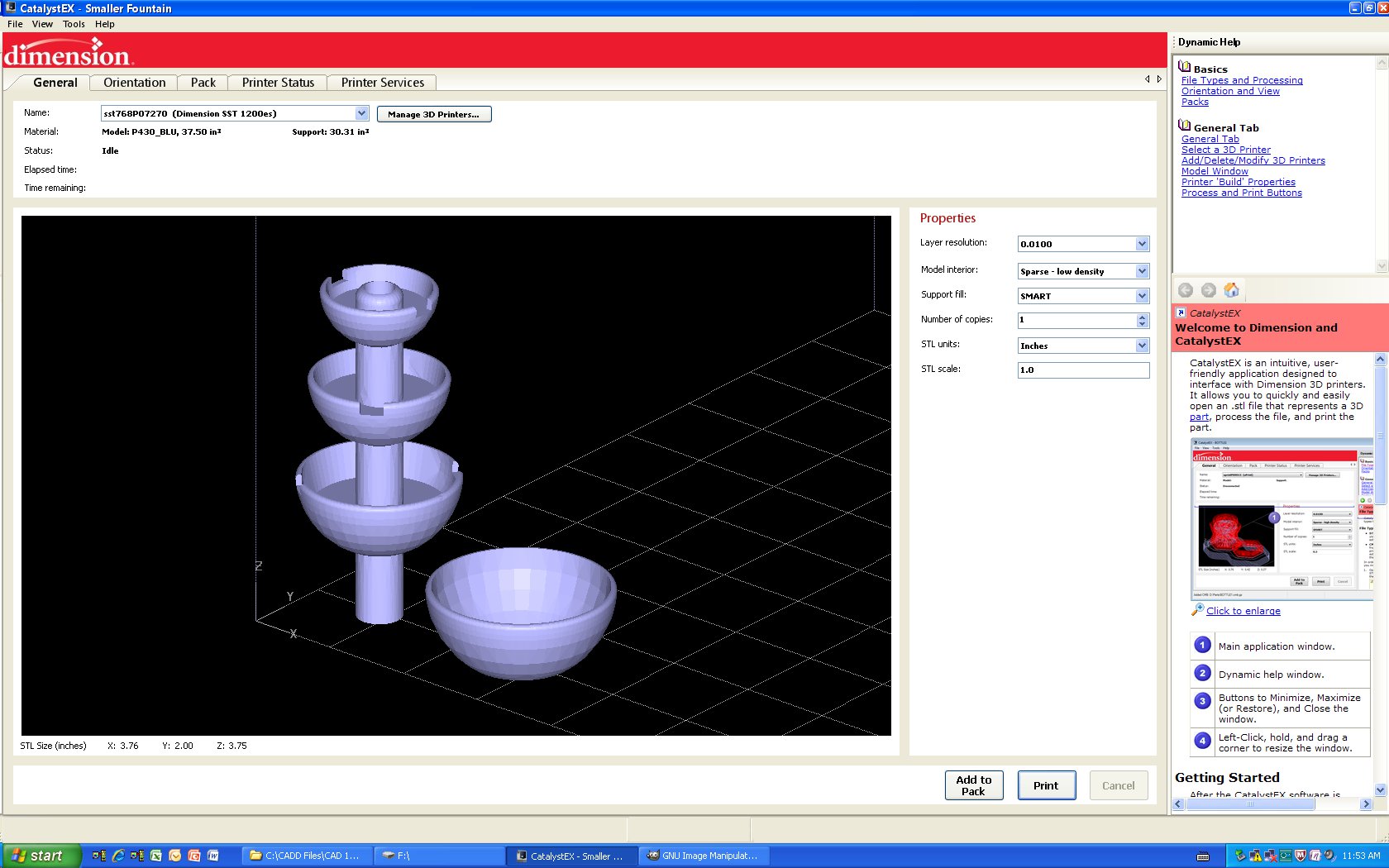Click the network warning tray icon
Image resolution: width=1389 pixels, height=868 pixels.
(x=1255, y=856)
